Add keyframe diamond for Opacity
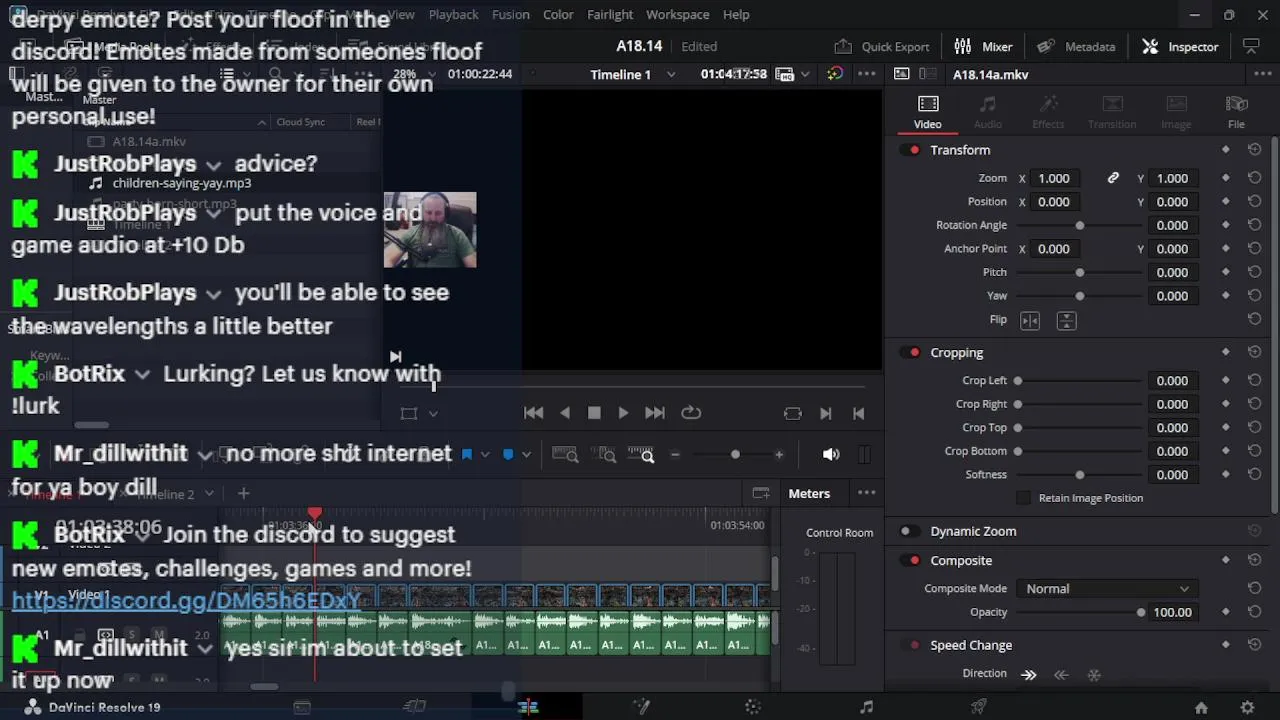 1225,612
